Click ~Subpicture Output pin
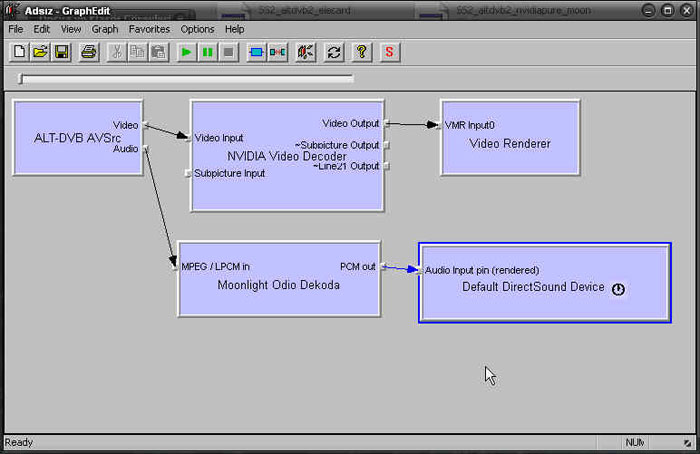Screen dimensions: 700x454 pos(387,145)
